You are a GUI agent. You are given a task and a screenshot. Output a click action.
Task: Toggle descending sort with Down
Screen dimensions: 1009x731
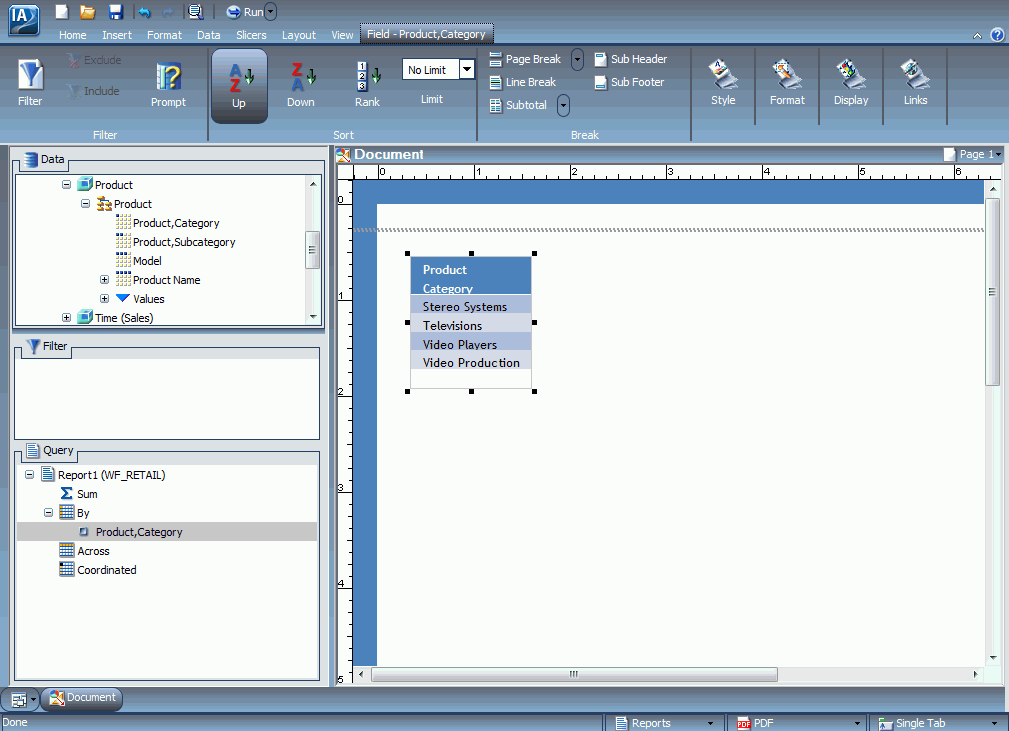(301, 84)
